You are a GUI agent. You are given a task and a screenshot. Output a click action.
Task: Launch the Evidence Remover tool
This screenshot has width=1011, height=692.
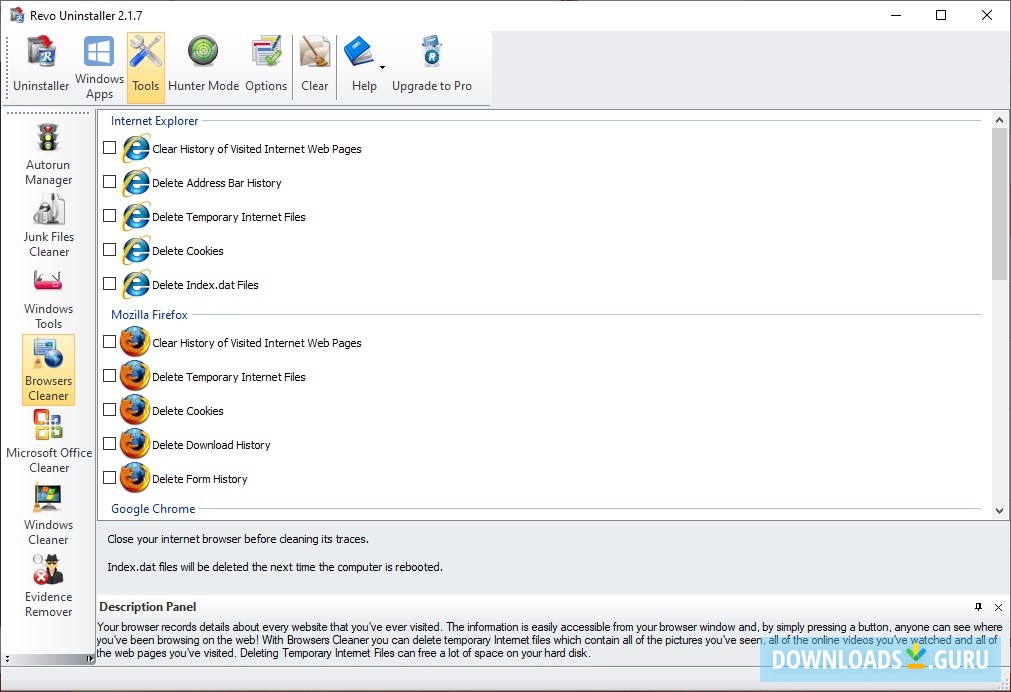coord(47,585)
